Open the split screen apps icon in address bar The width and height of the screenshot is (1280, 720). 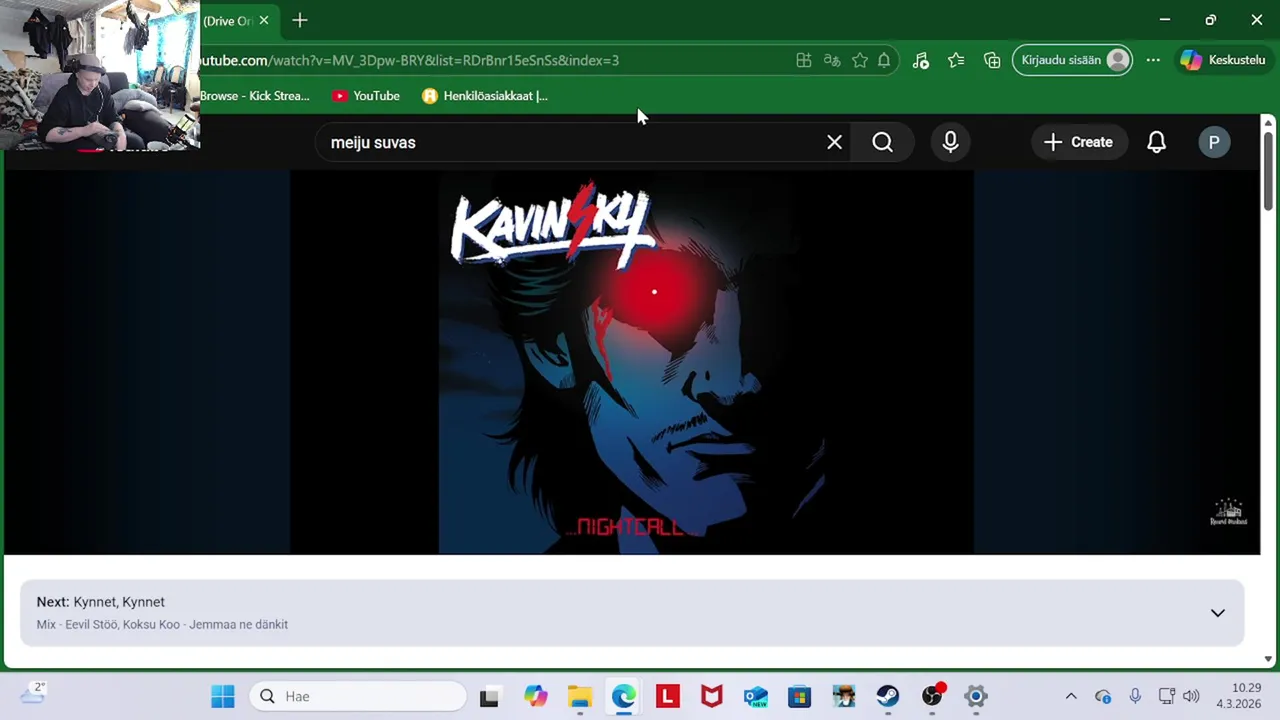[804, 60]
